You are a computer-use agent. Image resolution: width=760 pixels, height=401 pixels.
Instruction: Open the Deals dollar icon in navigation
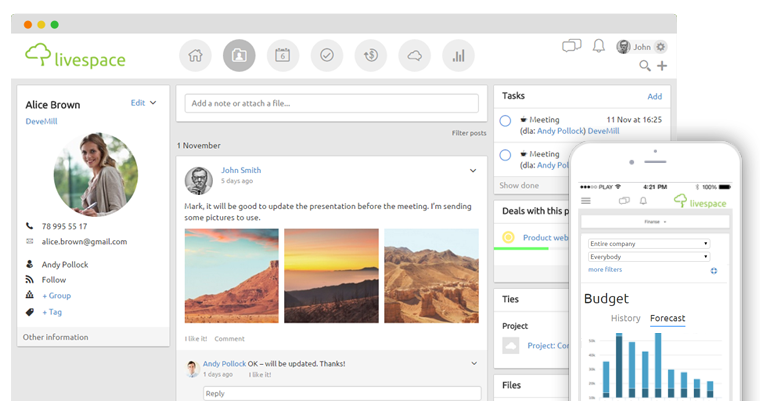371,55
